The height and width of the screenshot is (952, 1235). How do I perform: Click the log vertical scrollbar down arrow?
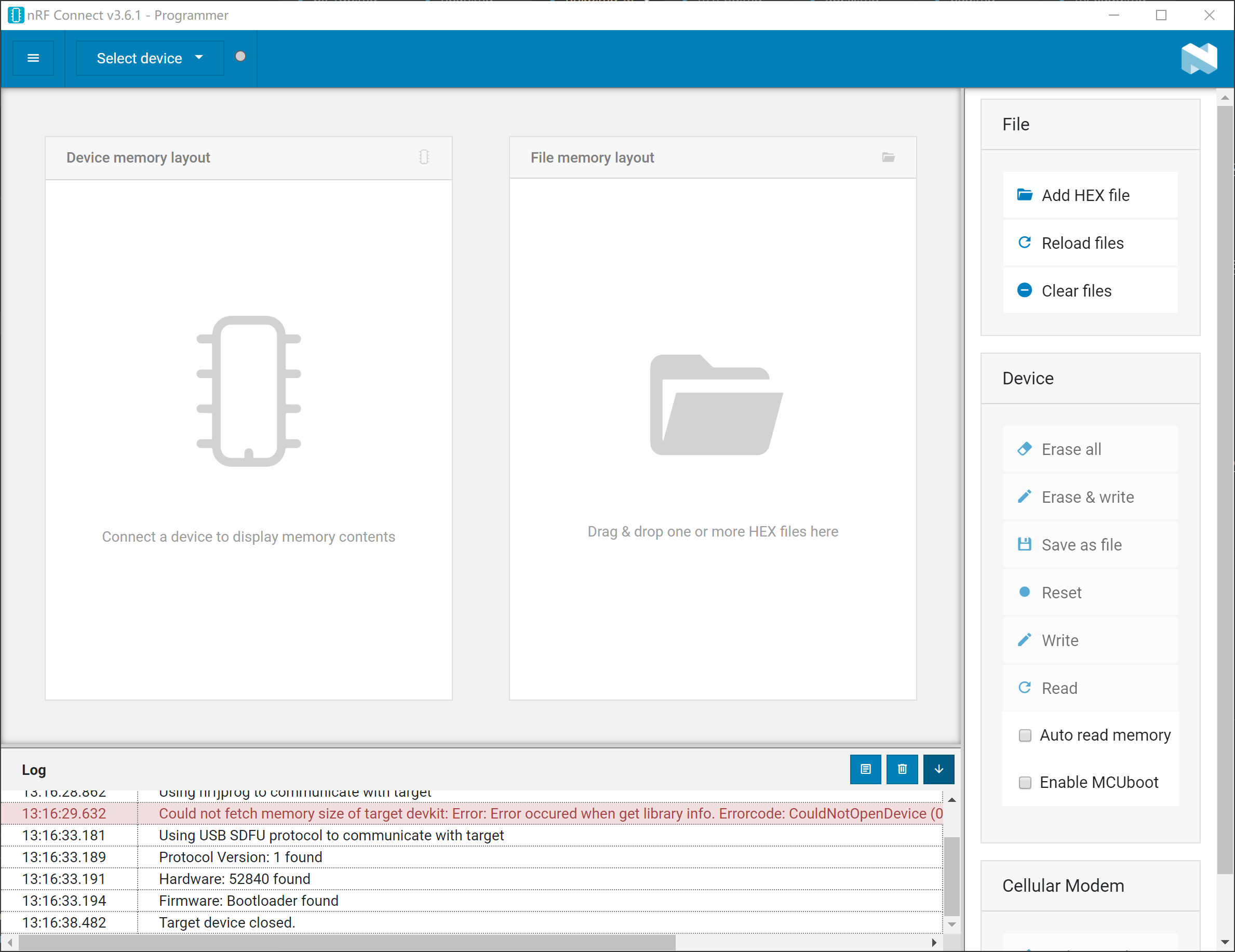coord(951,924)
